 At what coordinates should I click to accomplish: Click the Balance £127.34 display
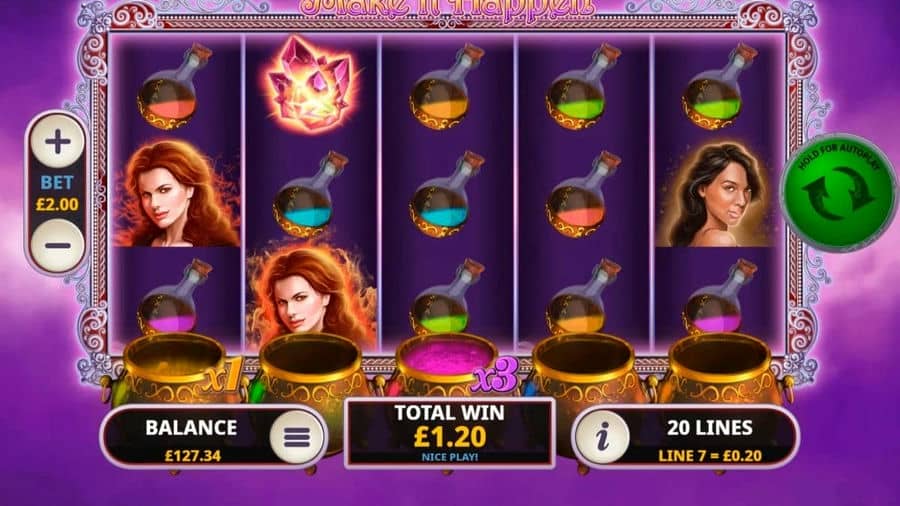[x=191, y=439]
